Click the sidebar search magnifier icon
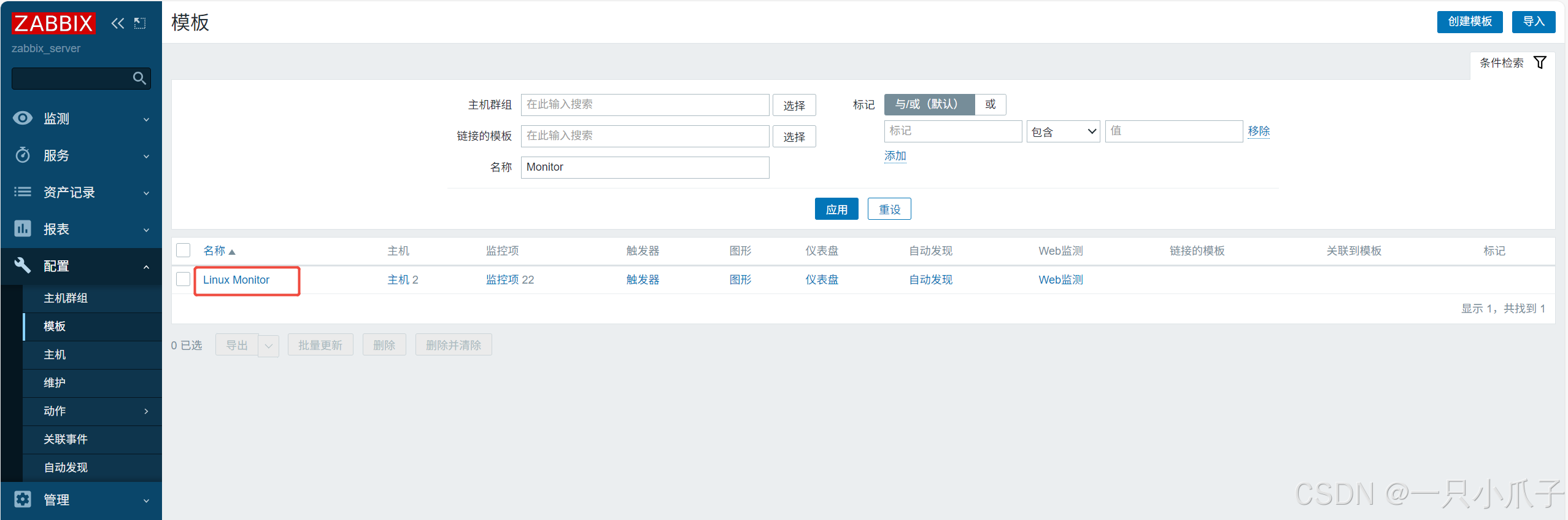This screenshot has height=520, width=1568. tap(139, 78)
